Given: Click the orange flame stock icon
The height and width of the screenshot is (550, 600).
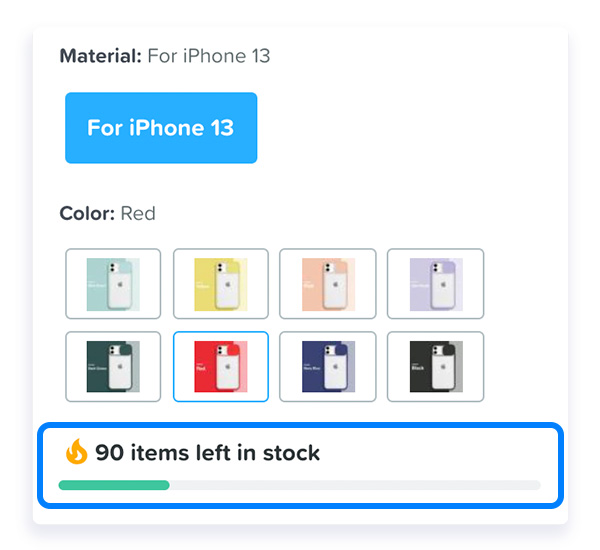Looking at the screenshot, I should [x=76, y=452].
